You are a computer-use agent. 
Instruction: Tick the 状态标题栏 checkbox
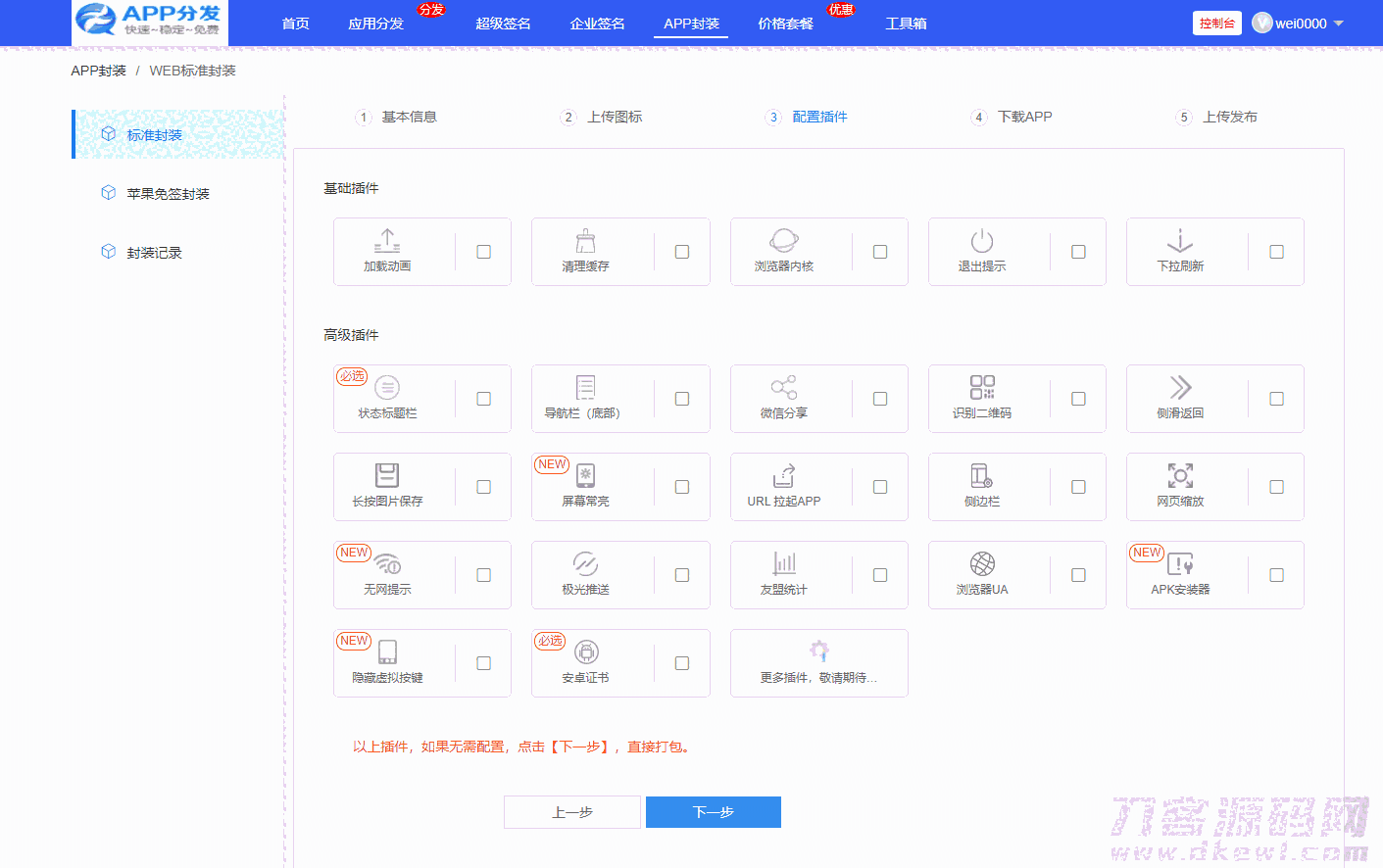483,399
